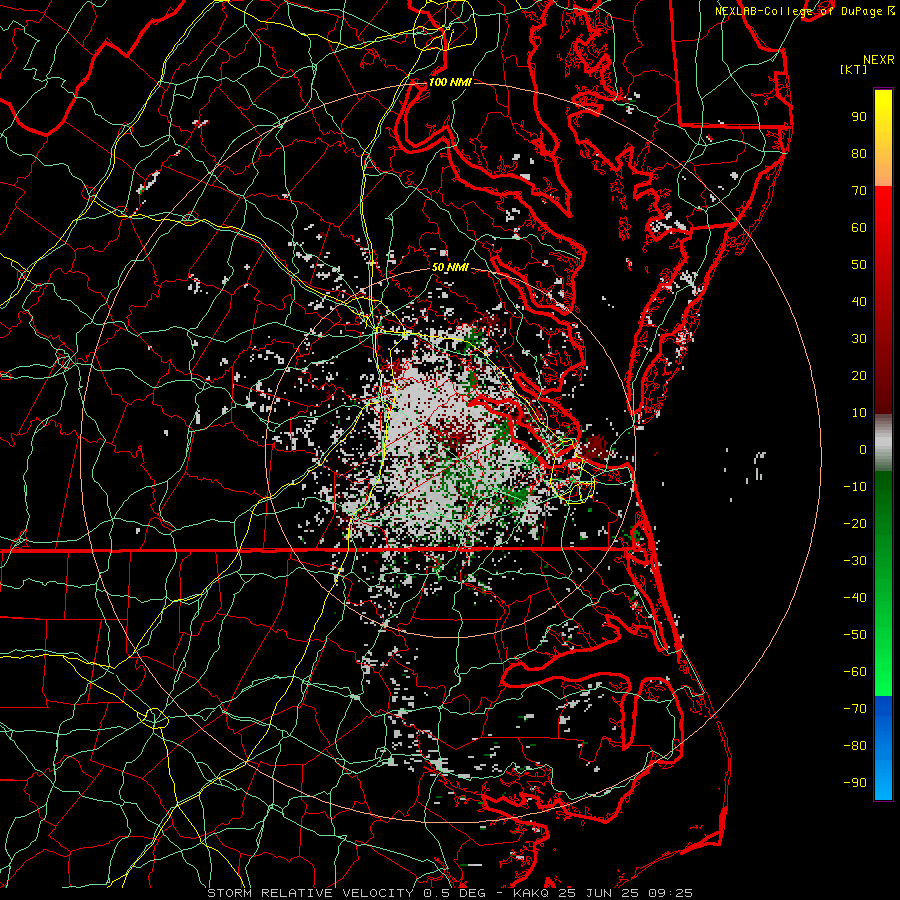
Task: Click the 25 JUN 25 date text
Action: click(600, 893)
